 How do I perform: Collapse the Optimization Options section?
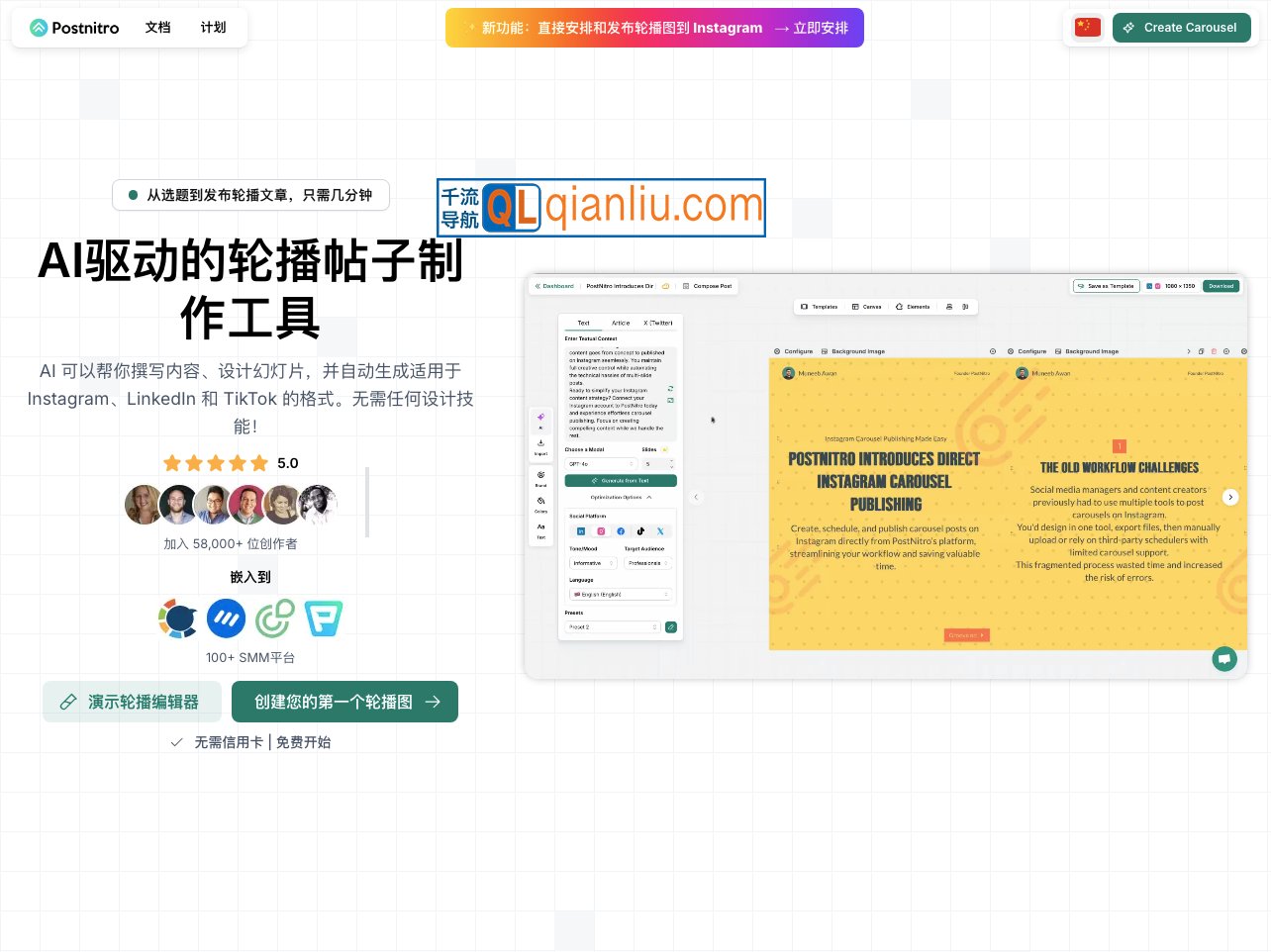click(x=648, y=497)
